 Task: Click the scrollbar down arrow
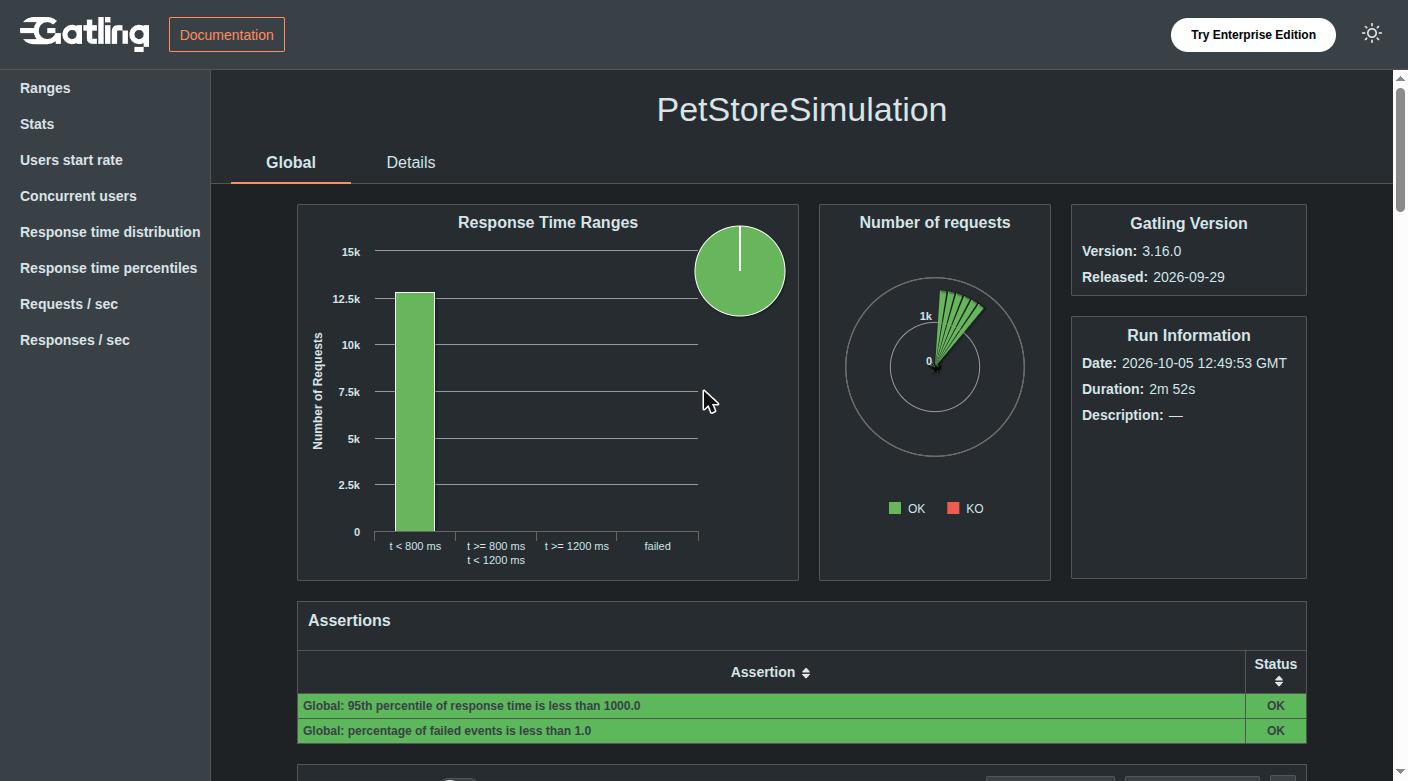[x=1400, y=774]
